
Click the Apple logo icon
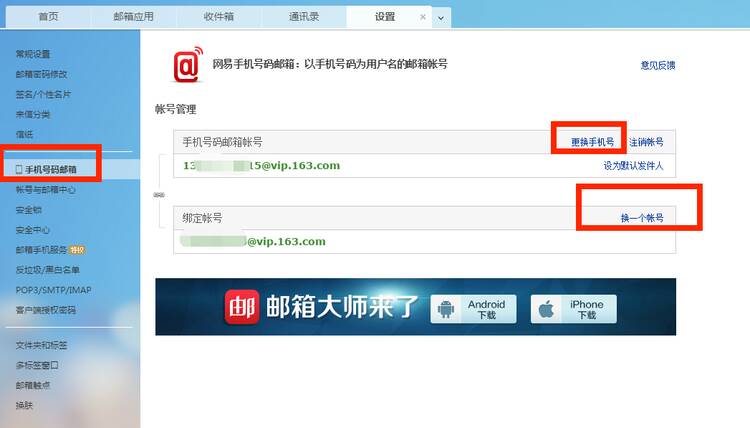coord(546,309)
